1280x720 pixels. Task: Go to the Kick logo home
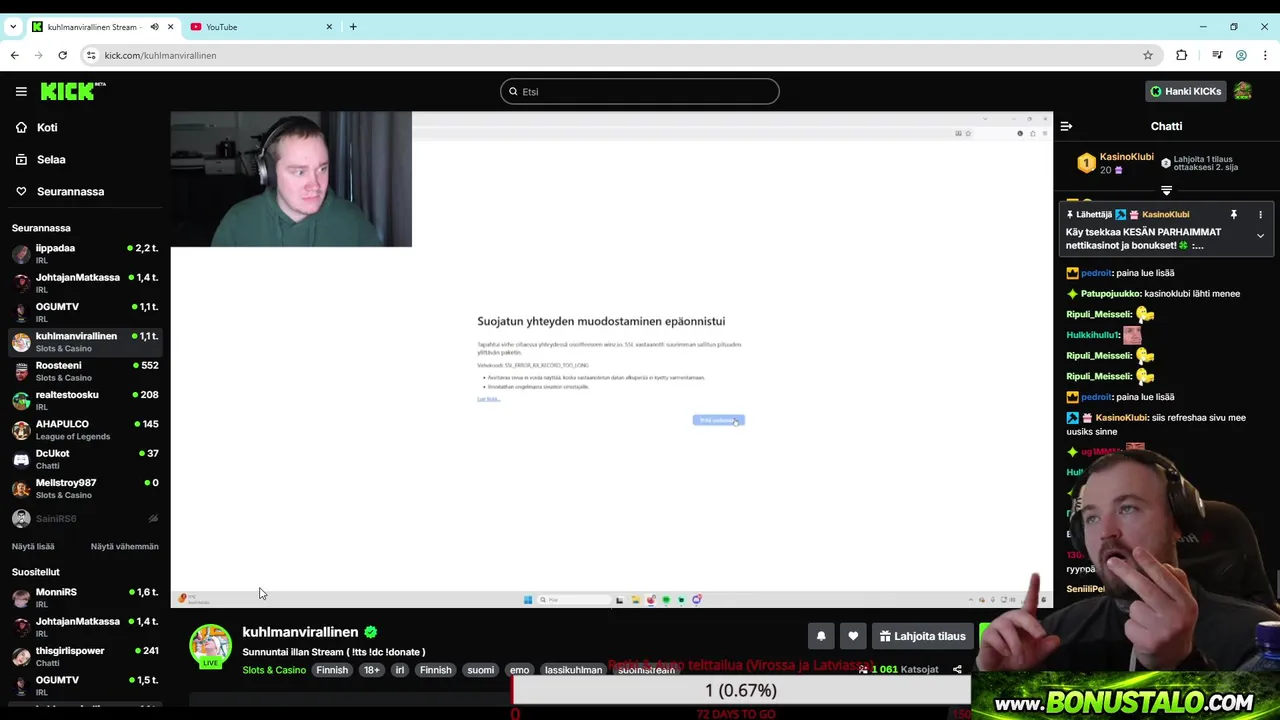[73, 91]
